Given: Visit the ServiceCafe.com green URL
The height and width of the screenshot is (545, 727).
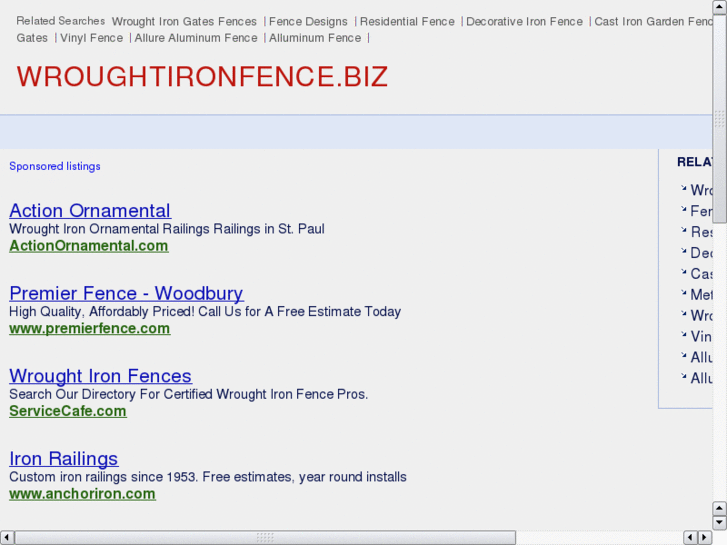Looking at the screenshot, I should (68, 411).
